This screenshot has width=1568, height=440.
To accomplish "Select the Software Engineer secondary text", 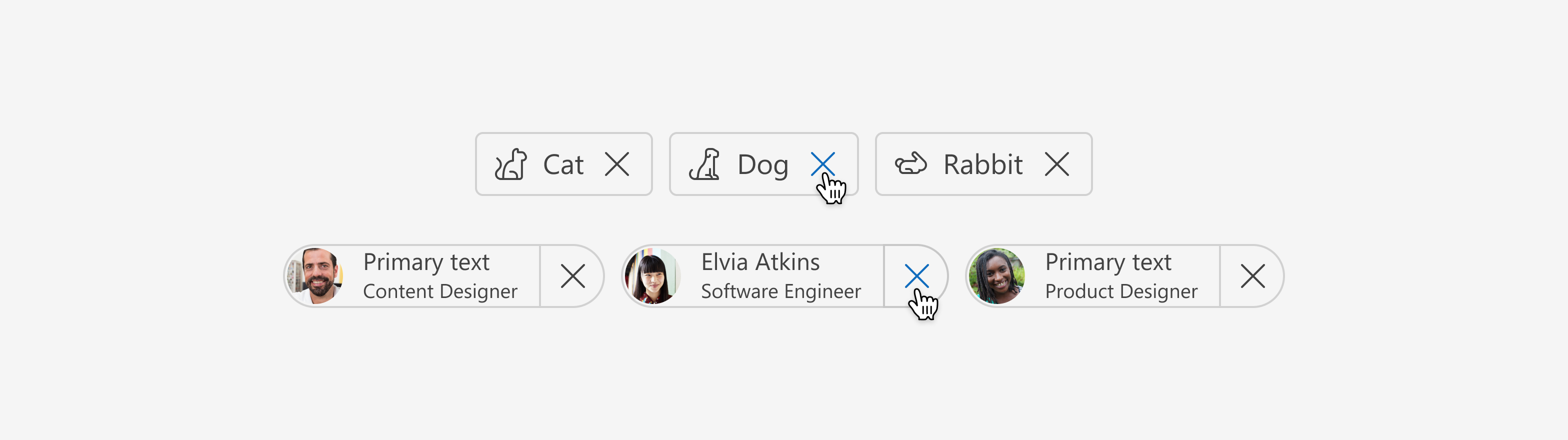I will pos(781,291).
